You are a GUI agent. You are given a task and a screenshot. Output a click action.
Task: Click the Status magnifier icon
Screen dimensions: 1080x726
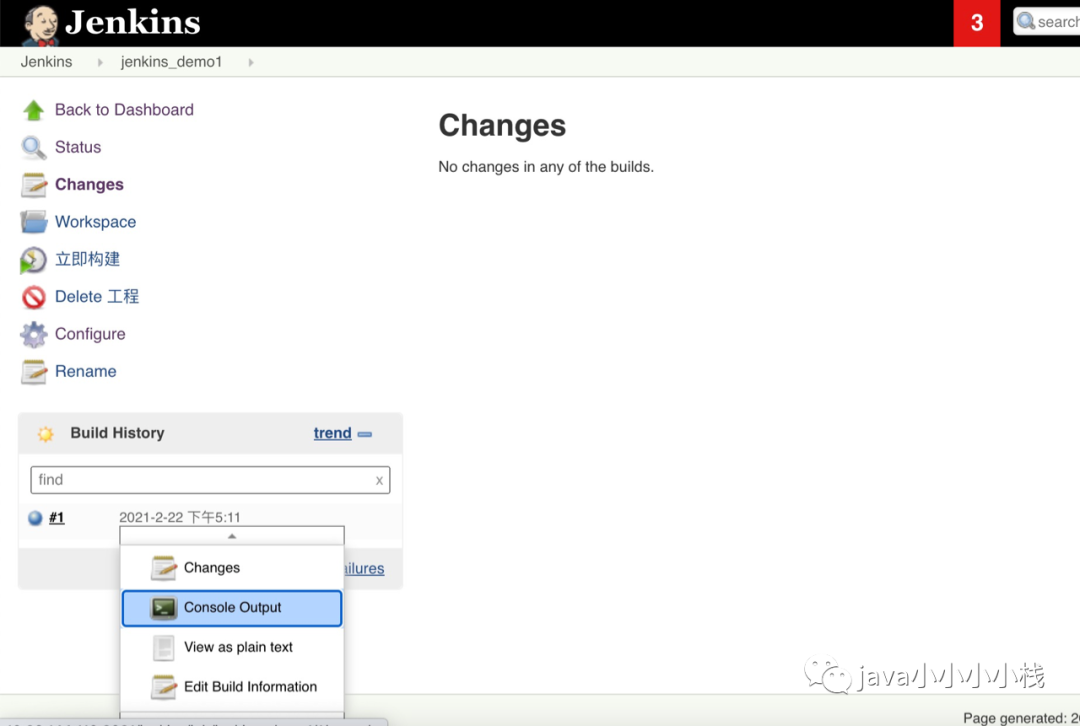click(x=33, y=147)
